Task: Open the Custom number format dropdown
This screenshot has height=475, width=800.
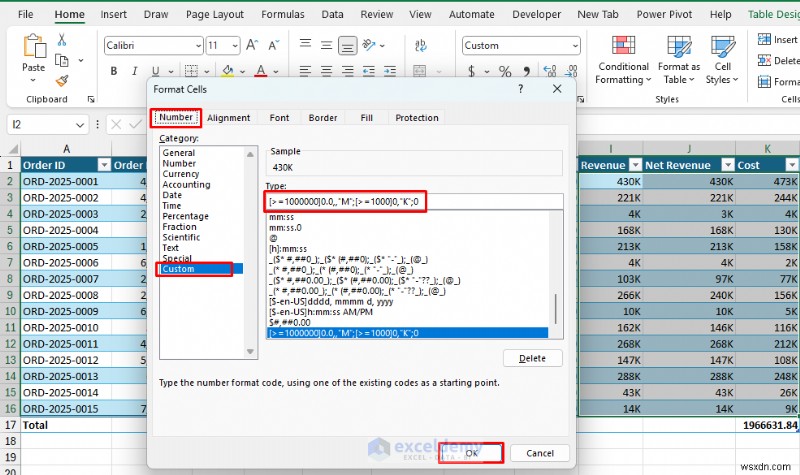Action: click(x=575, y=46)
